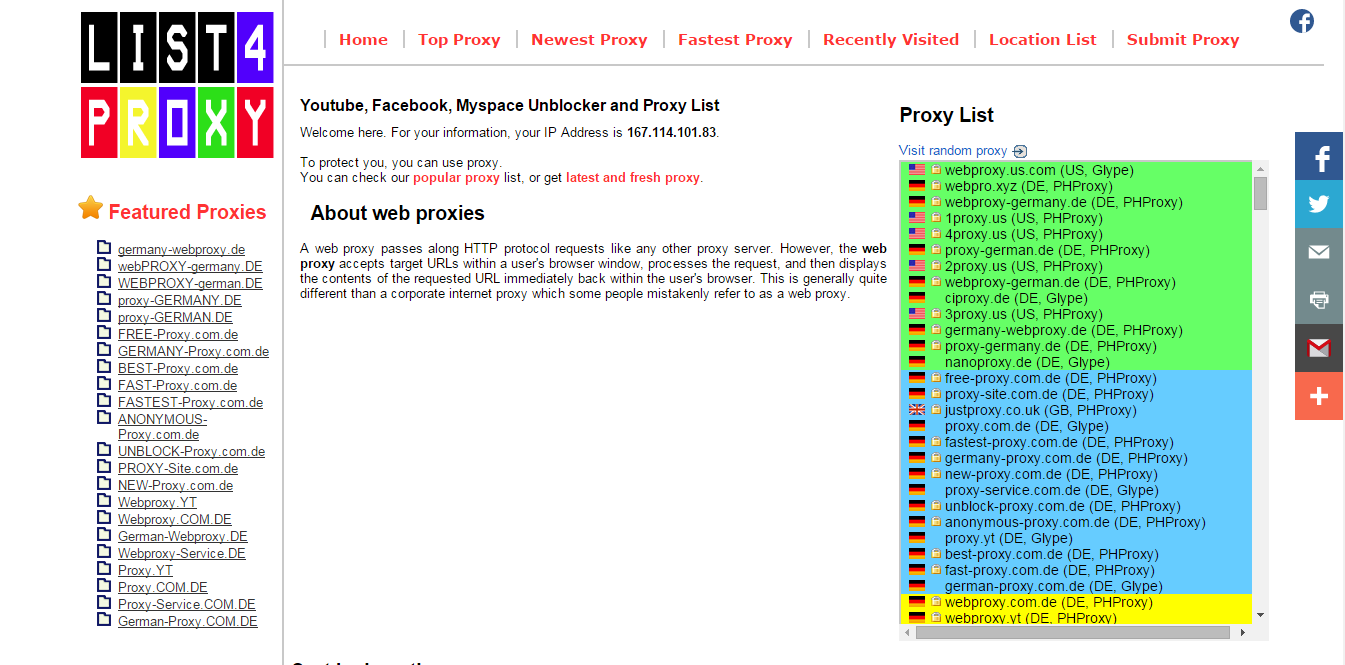Open featured link UNBLOCK-Proxy.com.de
This screenshot has height=665, width=1345.
[191, 452]
